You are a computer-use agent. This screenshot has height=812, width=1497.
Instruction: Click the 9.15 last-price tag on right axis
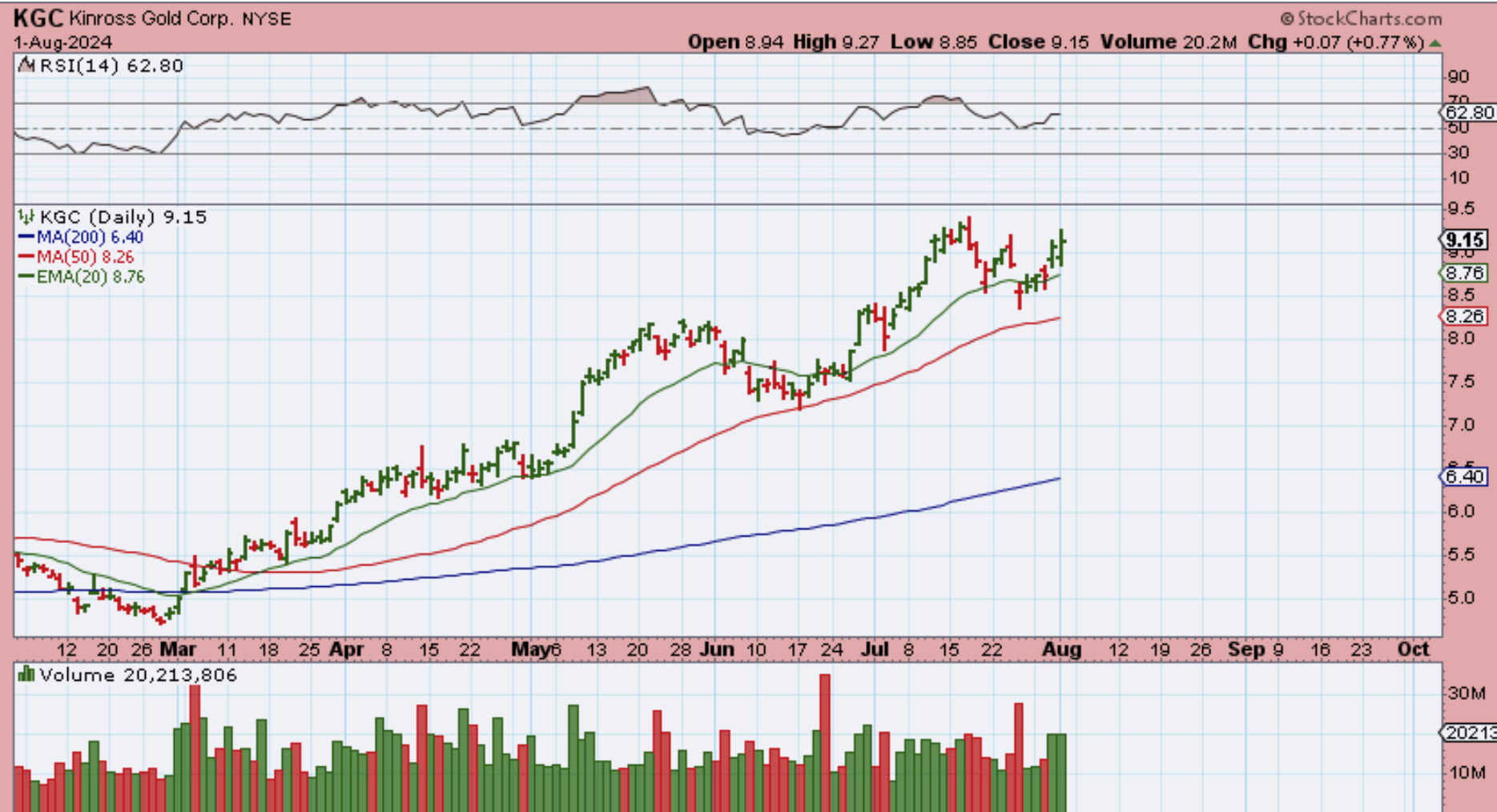(x=1466, y=239)
